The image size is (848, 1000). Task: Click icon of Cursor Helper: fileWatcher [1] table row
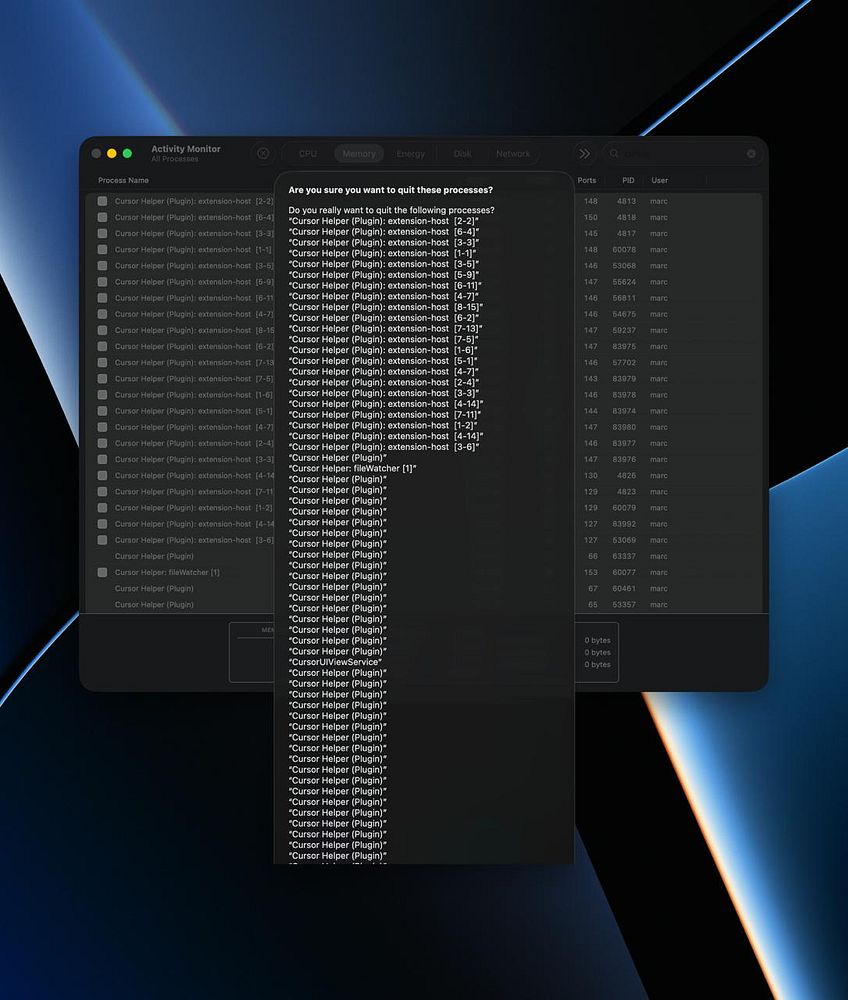[x=102, y=572]
